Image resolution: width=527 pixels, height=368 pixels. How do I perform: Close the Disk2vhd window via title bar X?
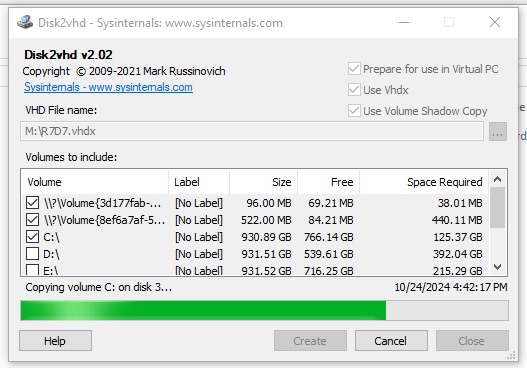point(495,23)
